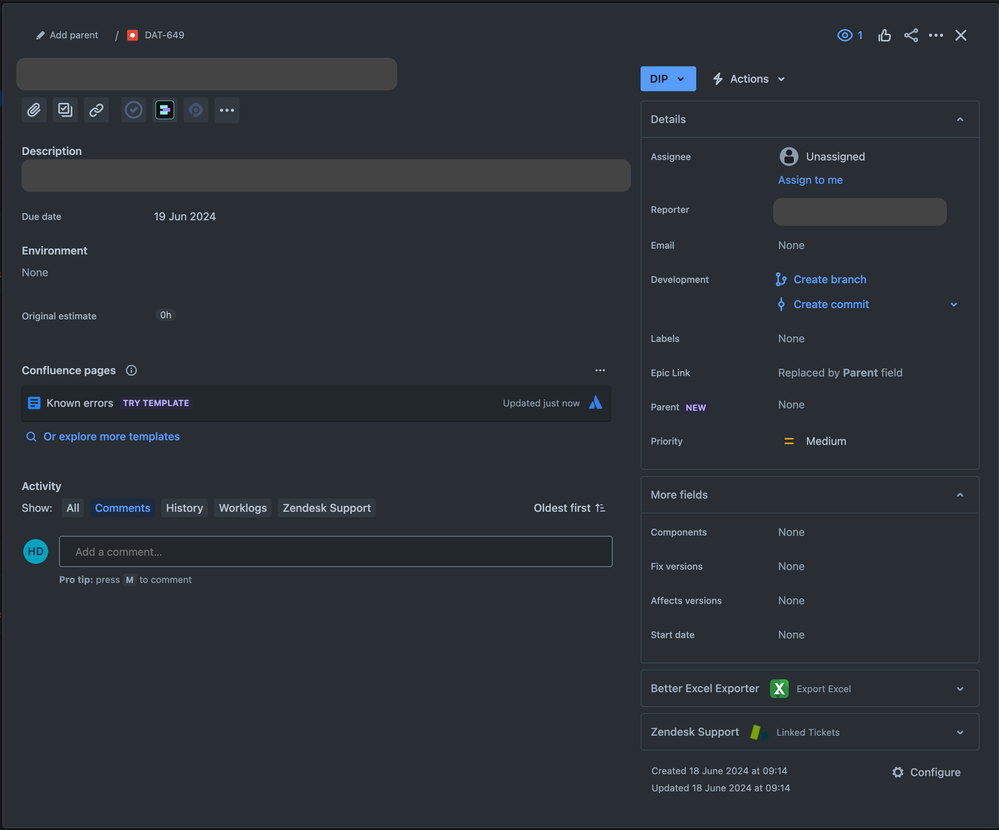Open the top-right more actions ellipsis
This screenshot has height=830, width=999.
tap(936, 35)
